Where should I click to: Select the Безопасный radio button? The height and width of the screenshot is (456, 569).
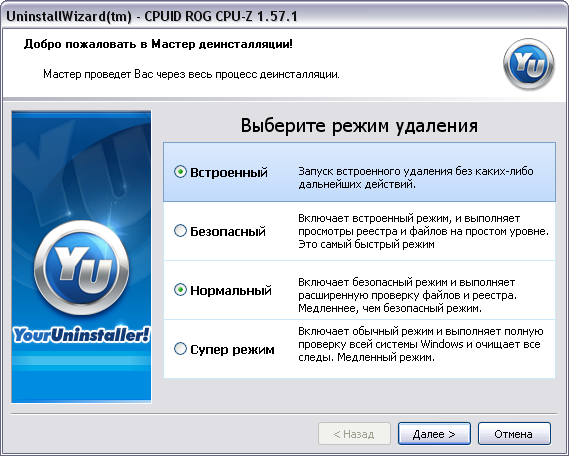click(x=180, y=231)
